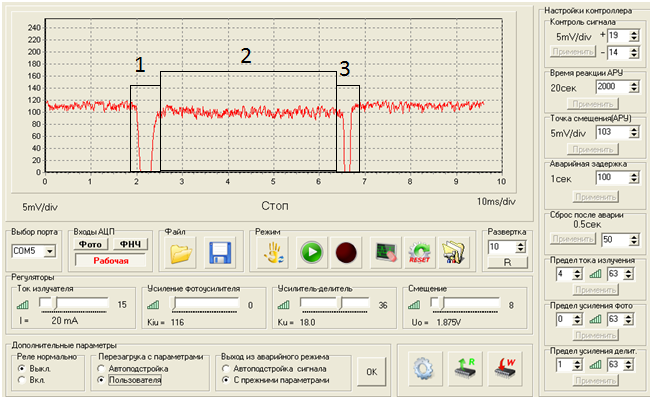
Task: Open file with the yellow folder icon
Action: [x=181, y=253]
